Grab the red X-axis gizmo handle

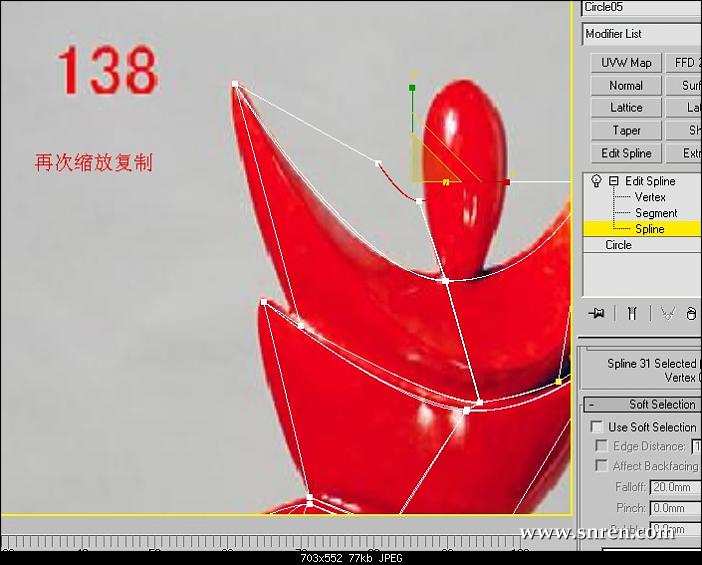[x=507, y=182]
